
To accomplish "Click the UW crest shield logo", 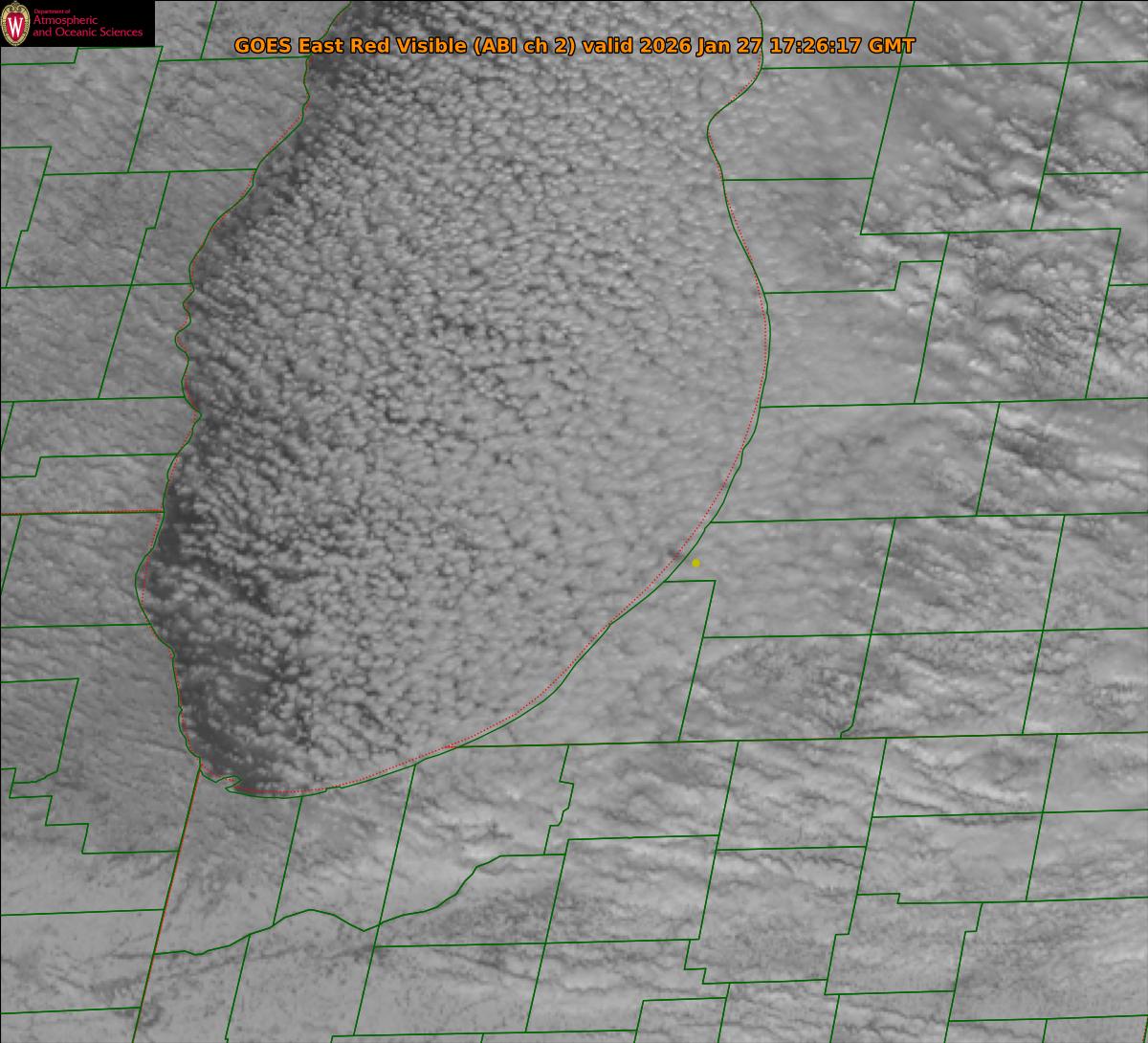I will tap(16, 25).
